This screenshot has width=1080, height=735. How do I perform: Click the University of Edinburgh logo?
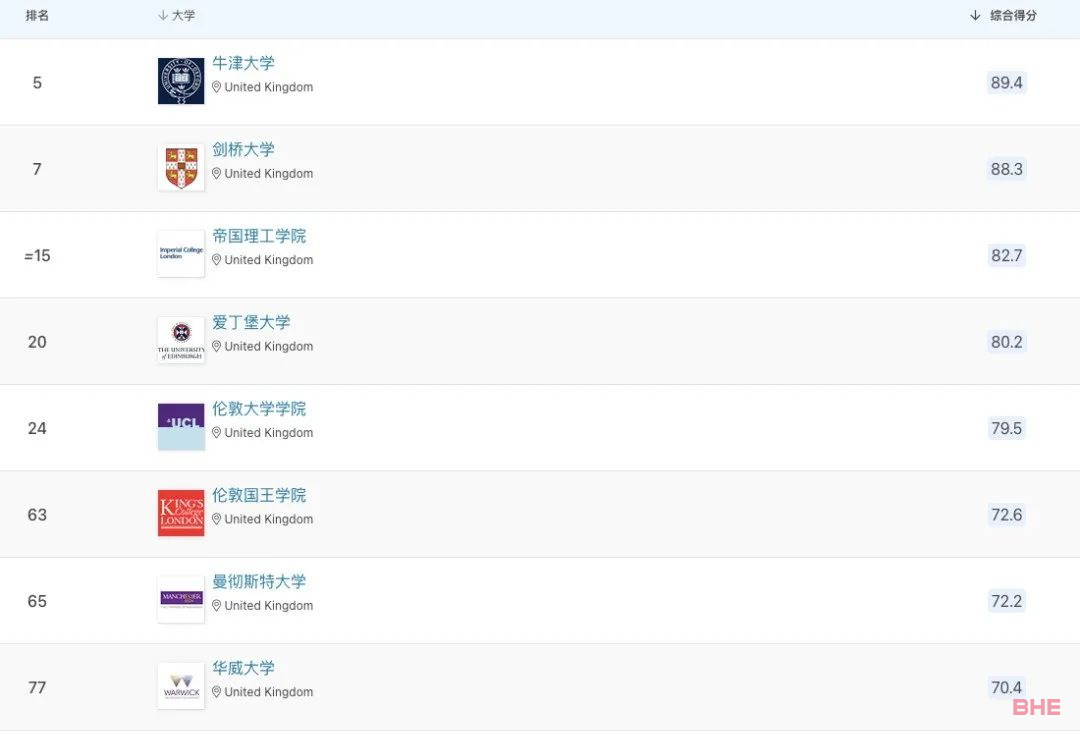[181, 341]
